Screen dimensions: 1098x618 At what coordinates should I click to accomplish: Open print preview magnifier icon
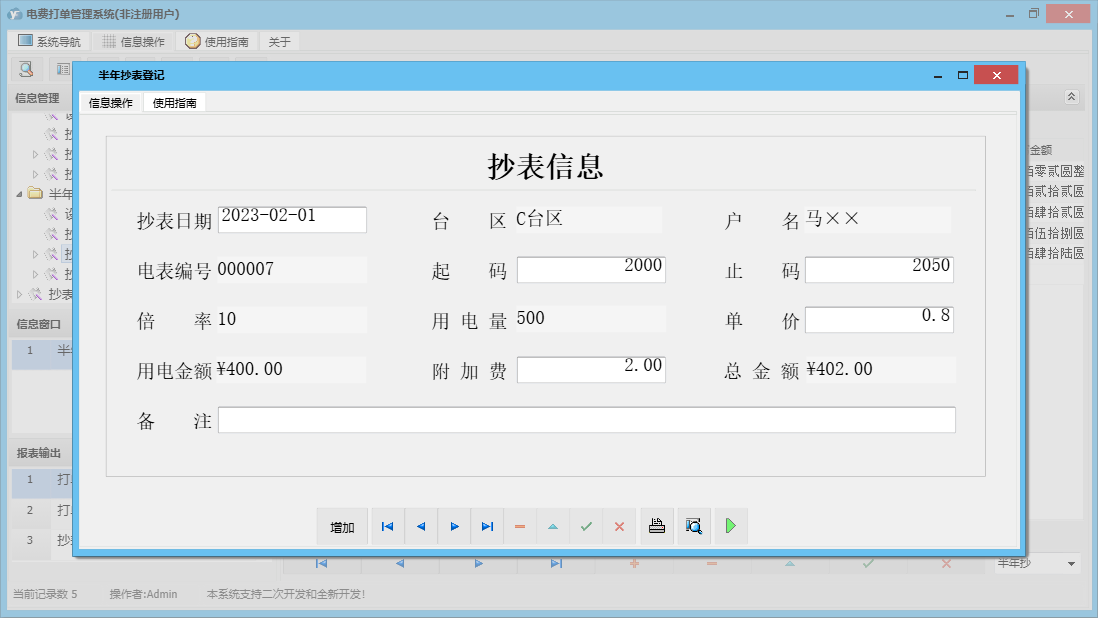pos(694,526)
